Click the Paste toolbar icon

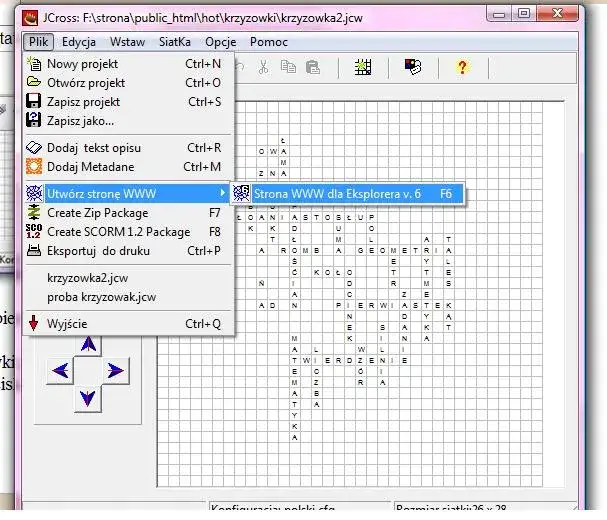(x=313, y=67)
